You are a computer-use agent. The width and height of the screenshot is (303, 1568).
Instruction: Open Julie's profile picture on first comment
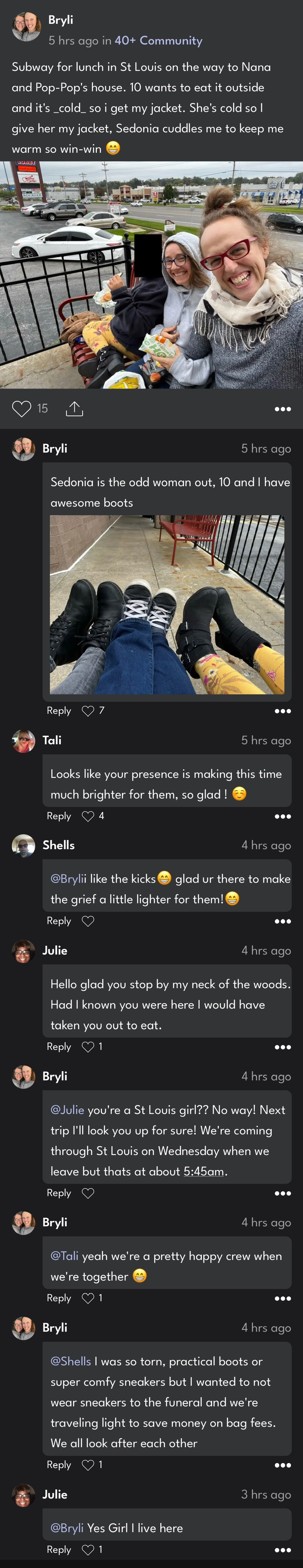coord(24,951)
